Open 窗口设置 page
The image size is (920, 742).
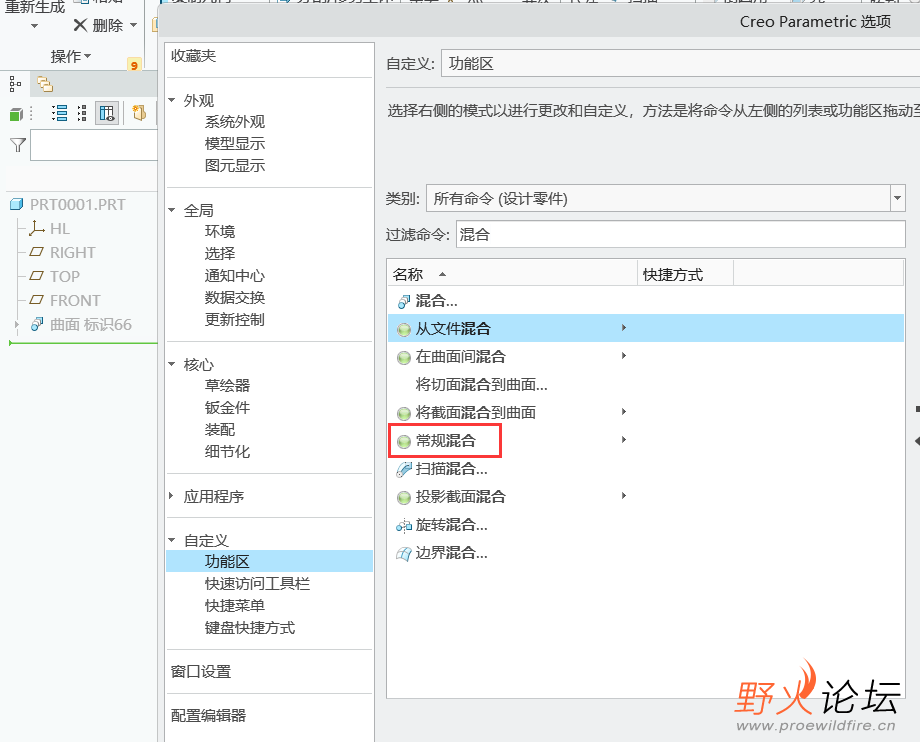point(201,672)
